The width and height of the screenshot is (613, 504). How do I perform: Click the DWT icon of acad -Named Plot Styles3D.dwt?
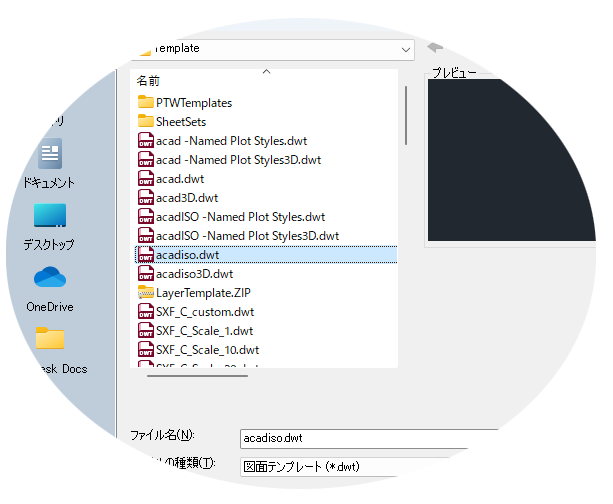145,160
